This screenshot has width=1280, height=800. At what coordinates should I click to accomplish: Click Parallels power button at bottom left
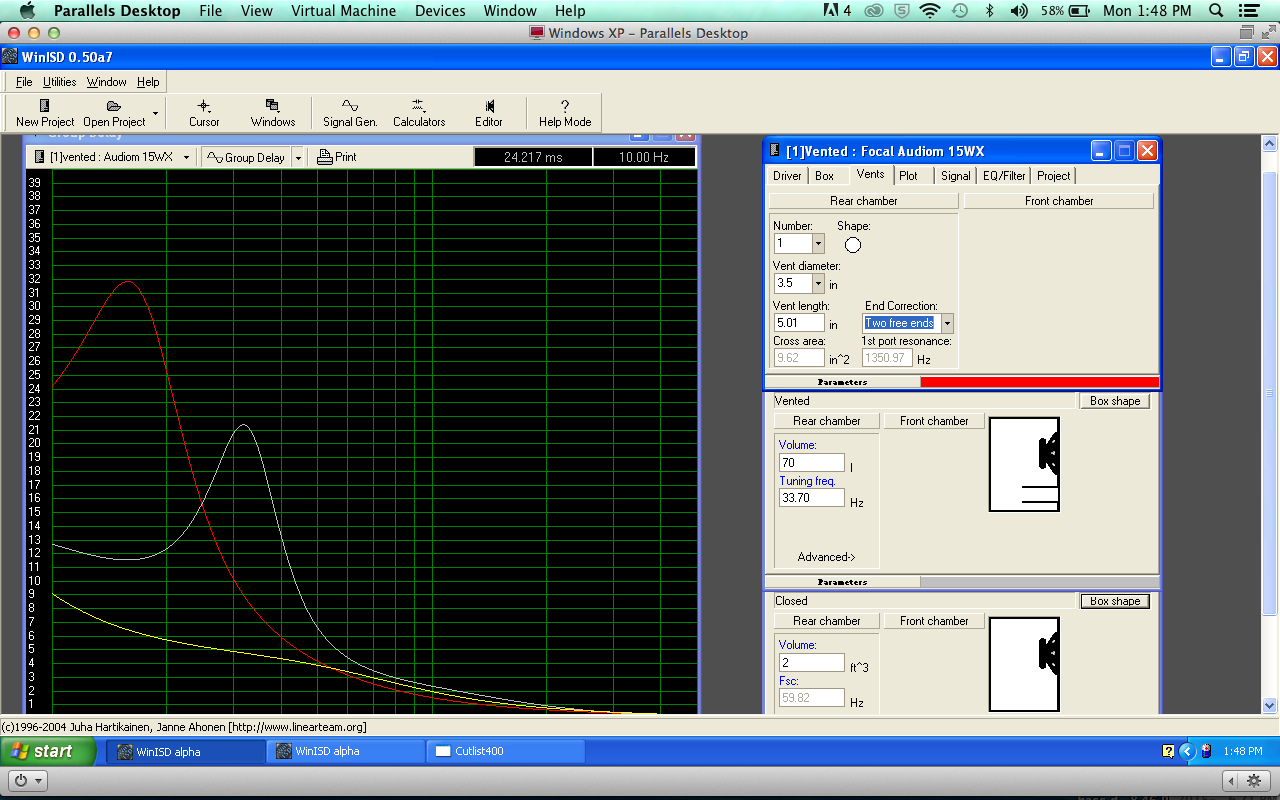coord(19,780)
